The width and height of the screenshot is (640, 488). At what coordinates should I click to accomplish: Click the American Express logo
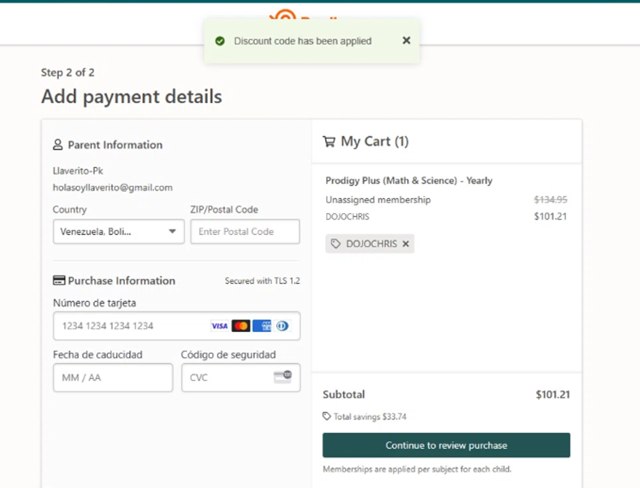262,326
